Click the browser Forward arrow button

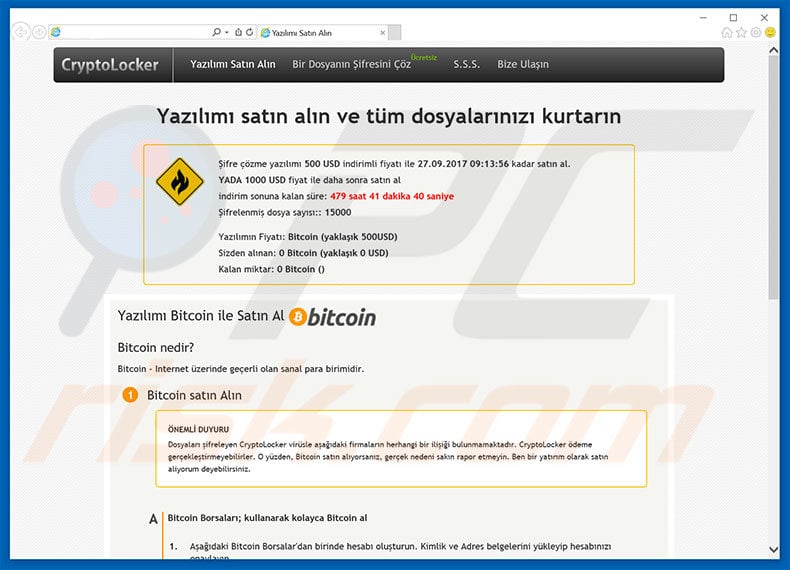[39, 32]
